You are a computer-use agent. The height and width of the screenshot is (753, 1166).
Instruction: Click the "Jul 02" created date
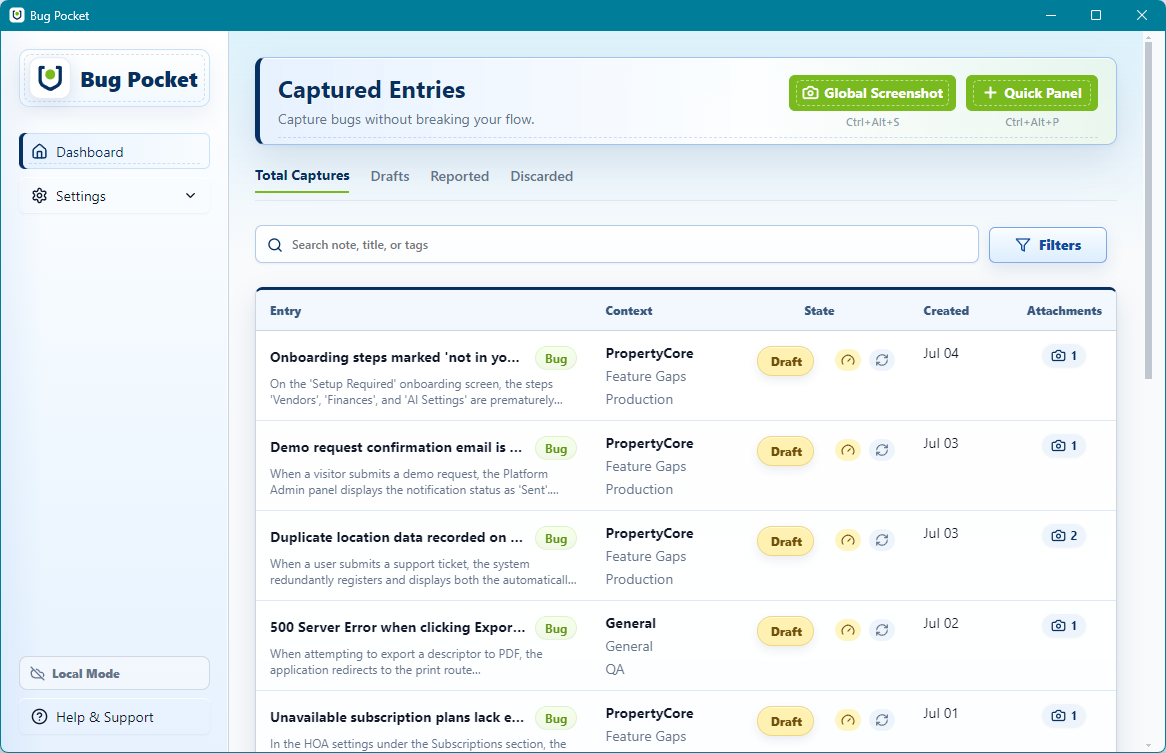941,623
